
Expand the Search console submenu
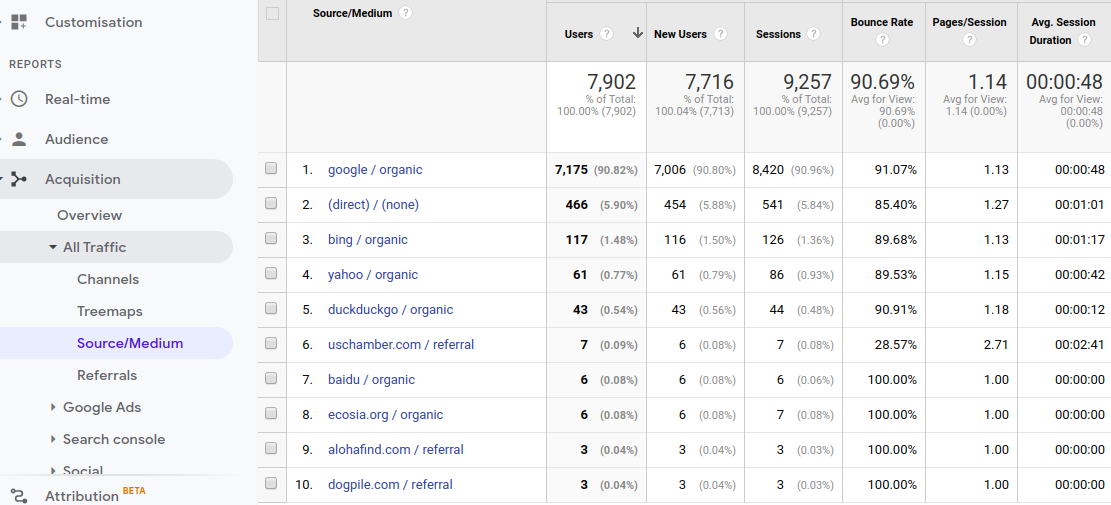[x=53, y=439]
